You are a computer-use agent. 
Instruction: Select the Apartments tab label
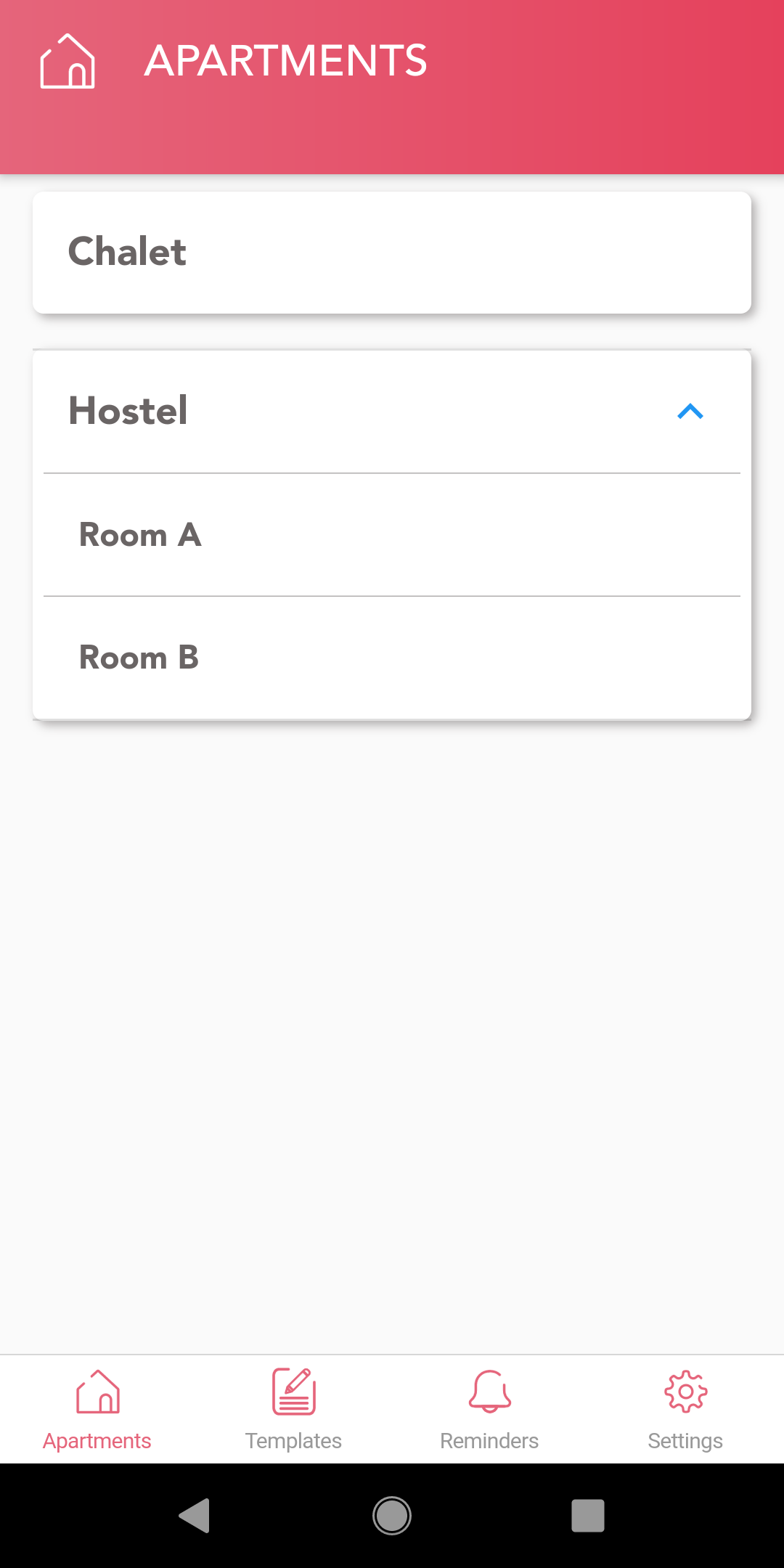tap(97, 1441)
